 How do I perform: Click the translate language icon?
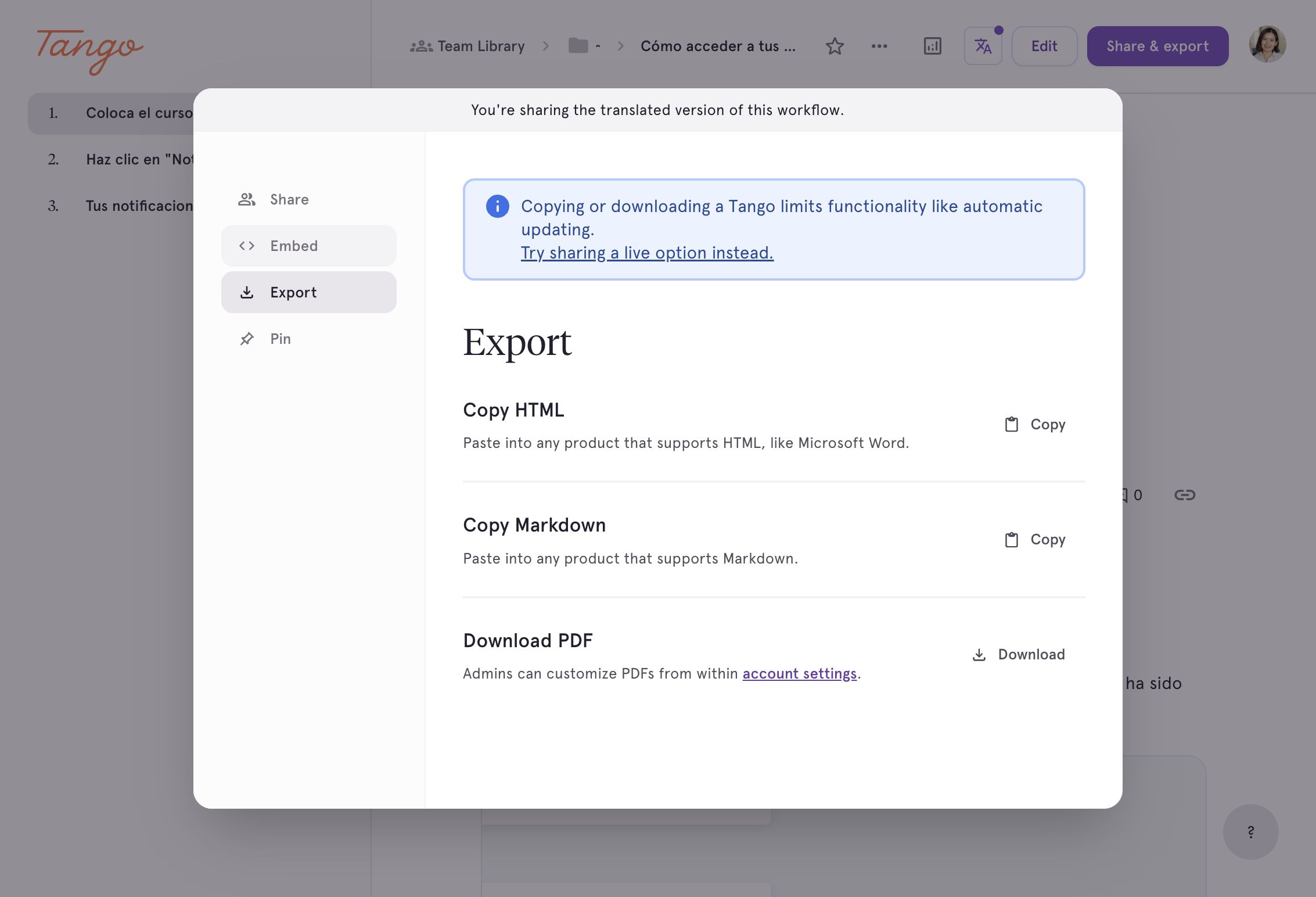pos(983,46)
